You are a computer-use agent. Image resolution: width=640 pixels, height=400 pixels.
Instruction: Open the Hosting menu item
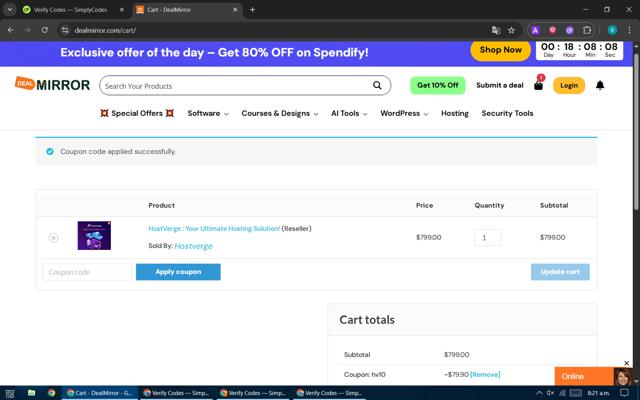click(455, 113)
